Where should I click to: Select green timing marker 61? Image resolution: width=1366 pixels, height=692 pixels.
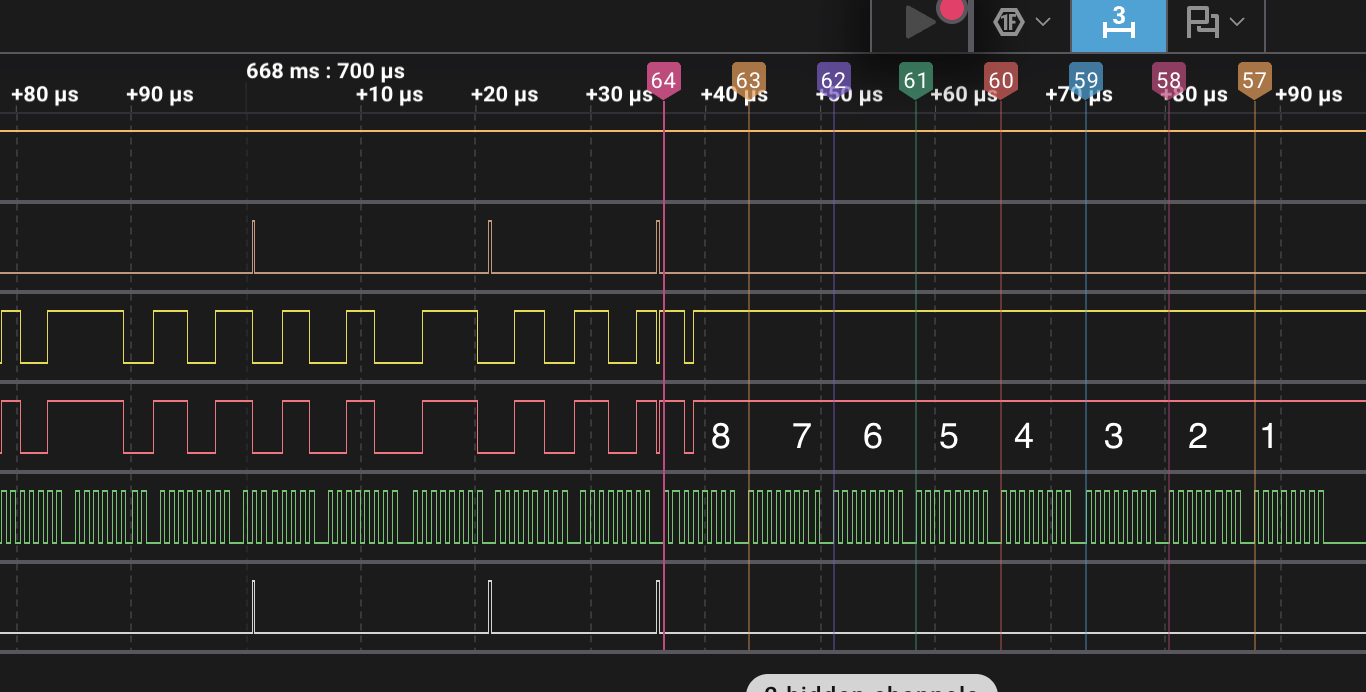915,80
